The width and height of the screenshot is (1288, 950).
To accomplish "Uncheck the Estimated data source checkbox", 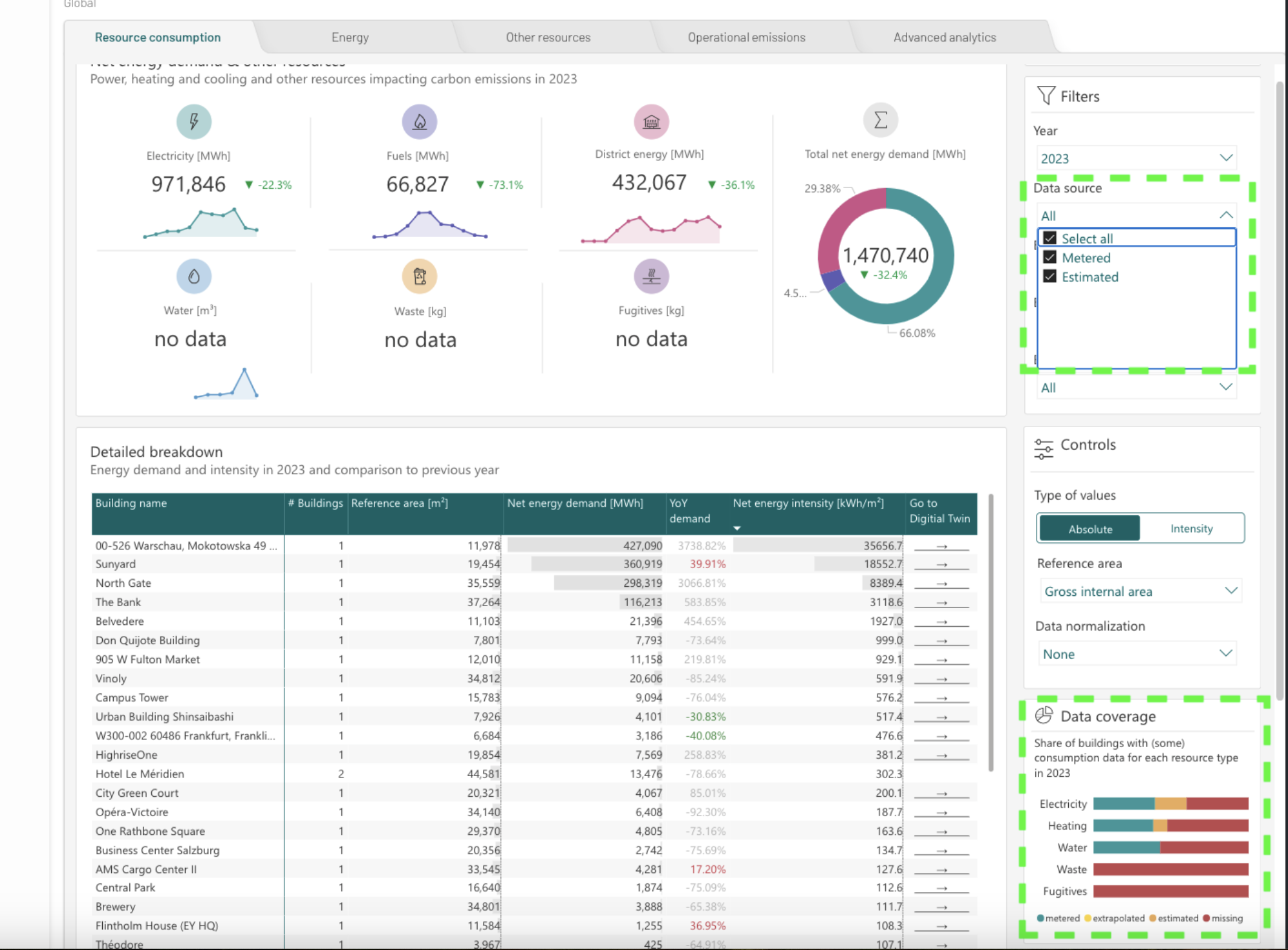I will tap(1050, 276).
